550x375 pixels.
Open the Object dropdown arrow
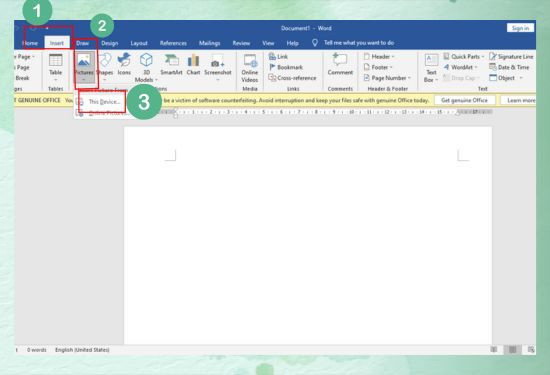click(521, 78)
